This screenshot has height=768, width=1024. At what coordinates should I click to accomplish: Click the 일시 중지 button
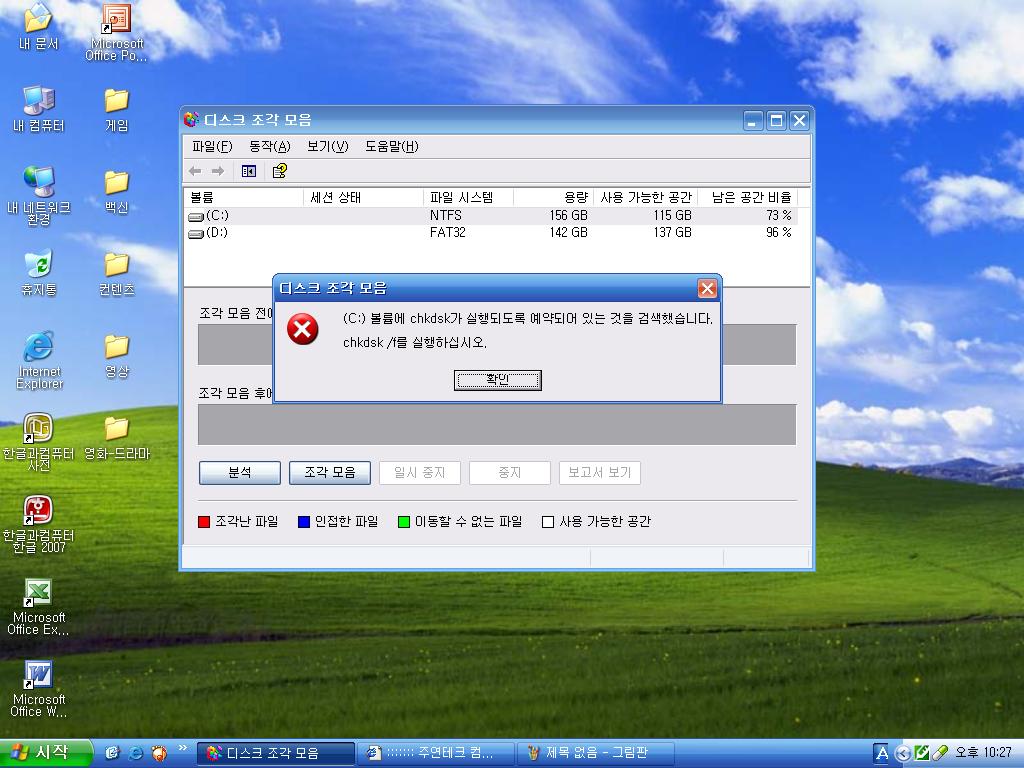420,473
